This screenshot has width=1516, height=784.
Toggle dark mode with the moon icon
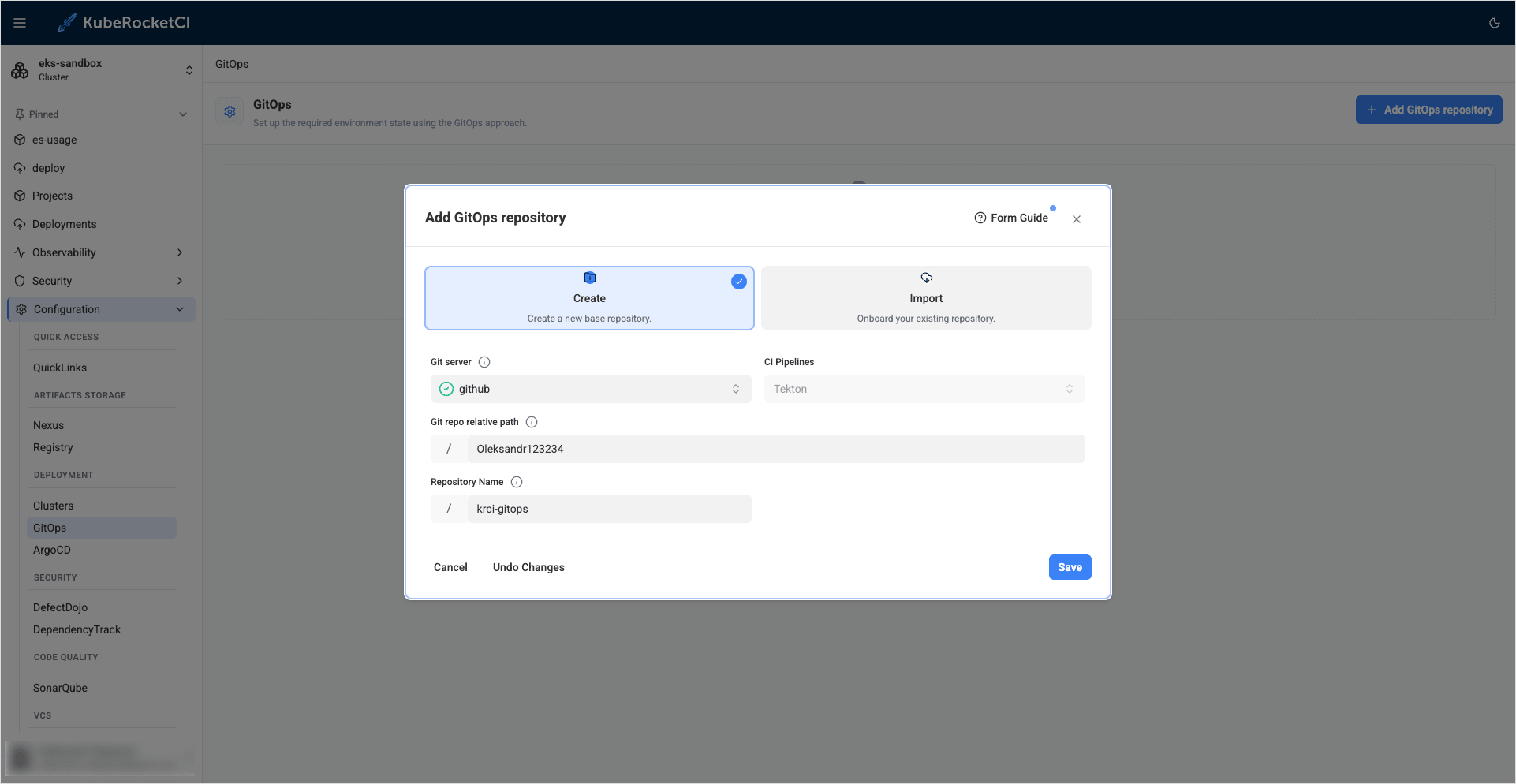(x=1494, y=23)
